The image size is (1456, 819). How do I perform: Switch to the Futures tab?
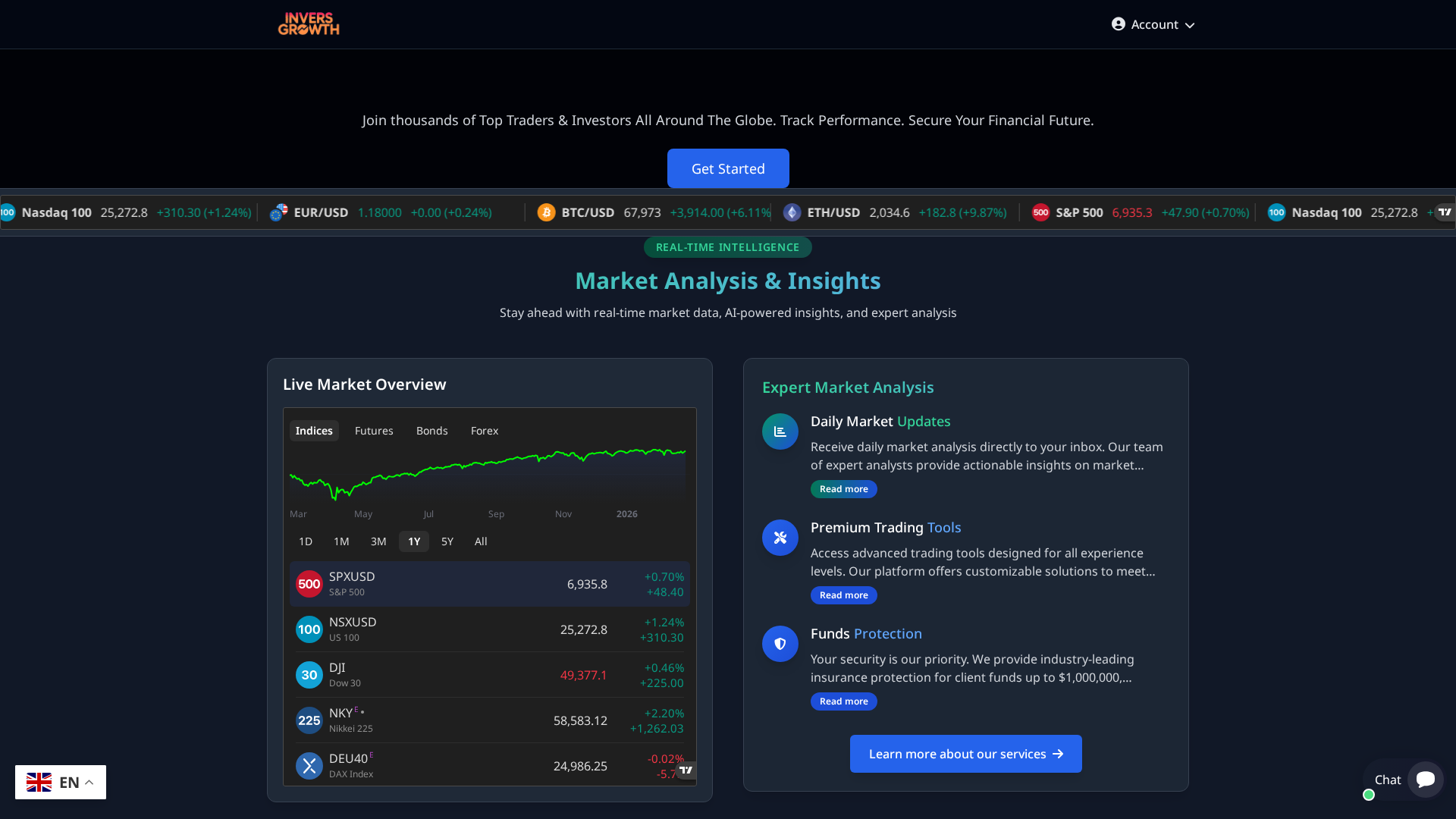(x=374, y=430)
